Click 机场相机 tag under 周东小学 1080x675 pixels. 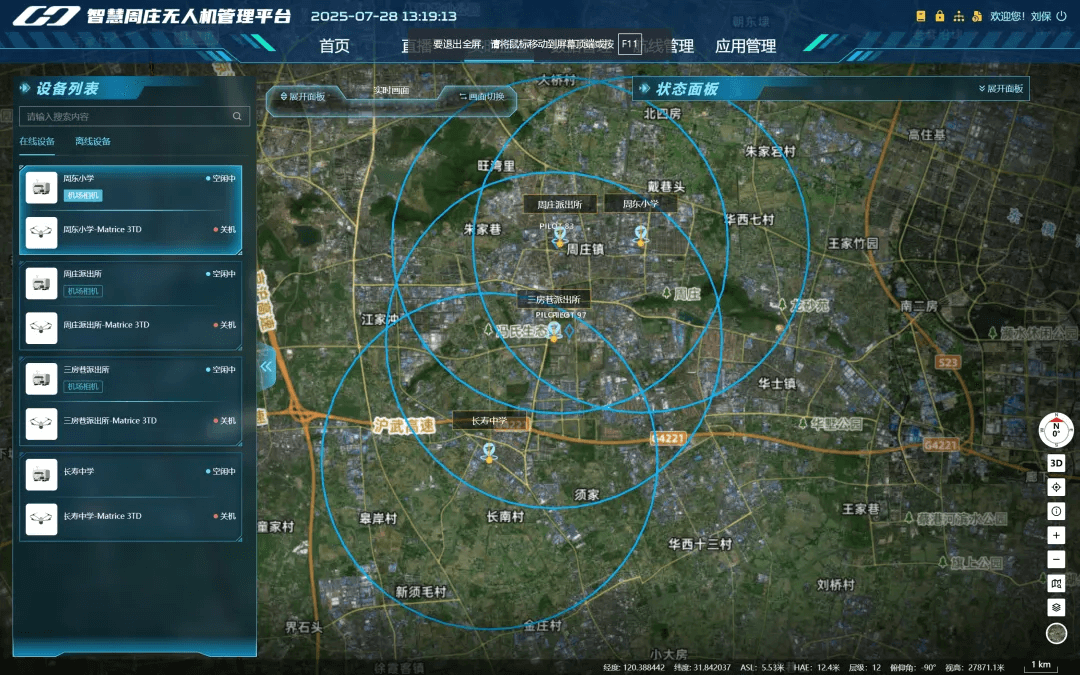[x=83, y=196]
